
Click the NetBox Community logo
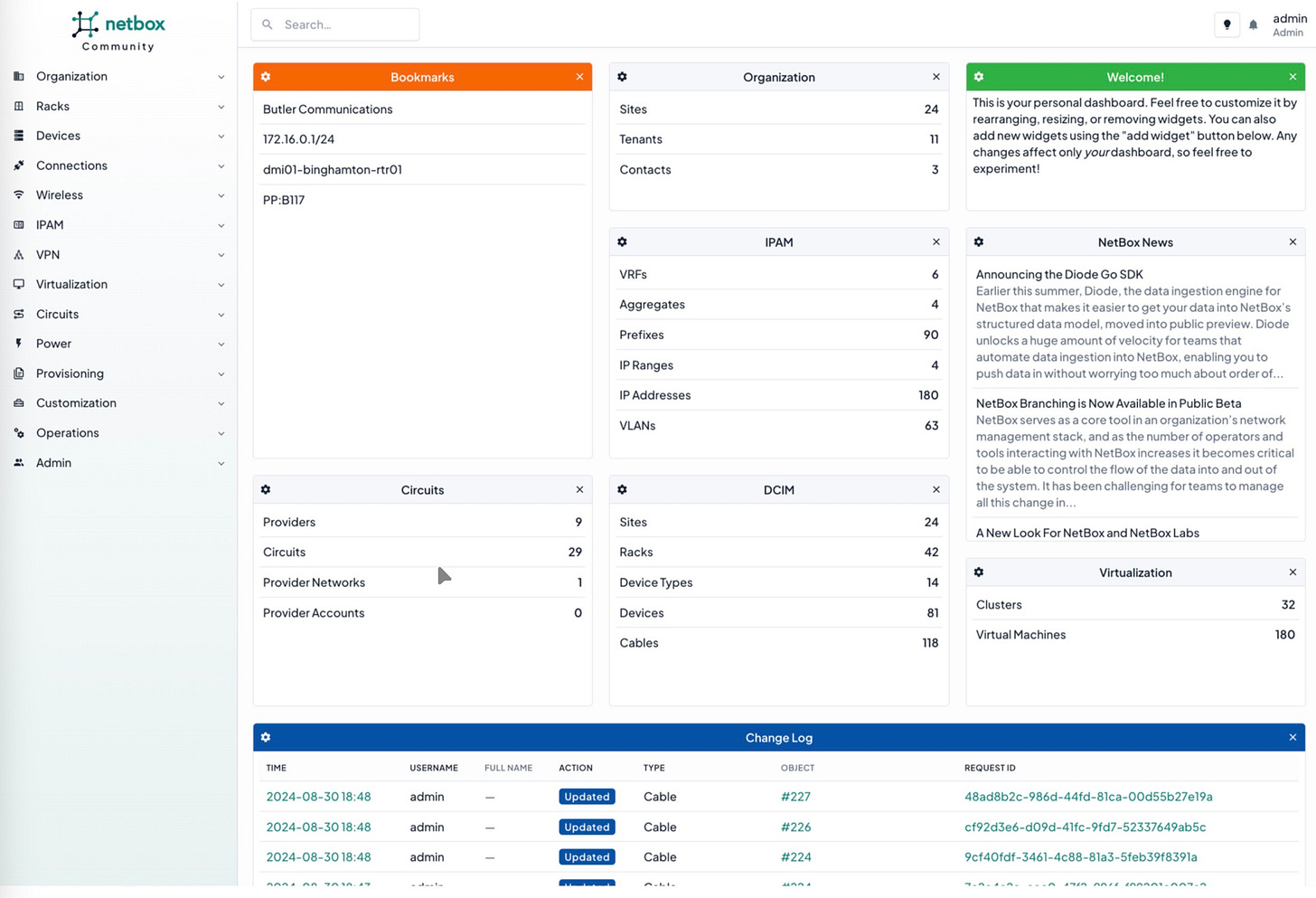pos(118,31)
